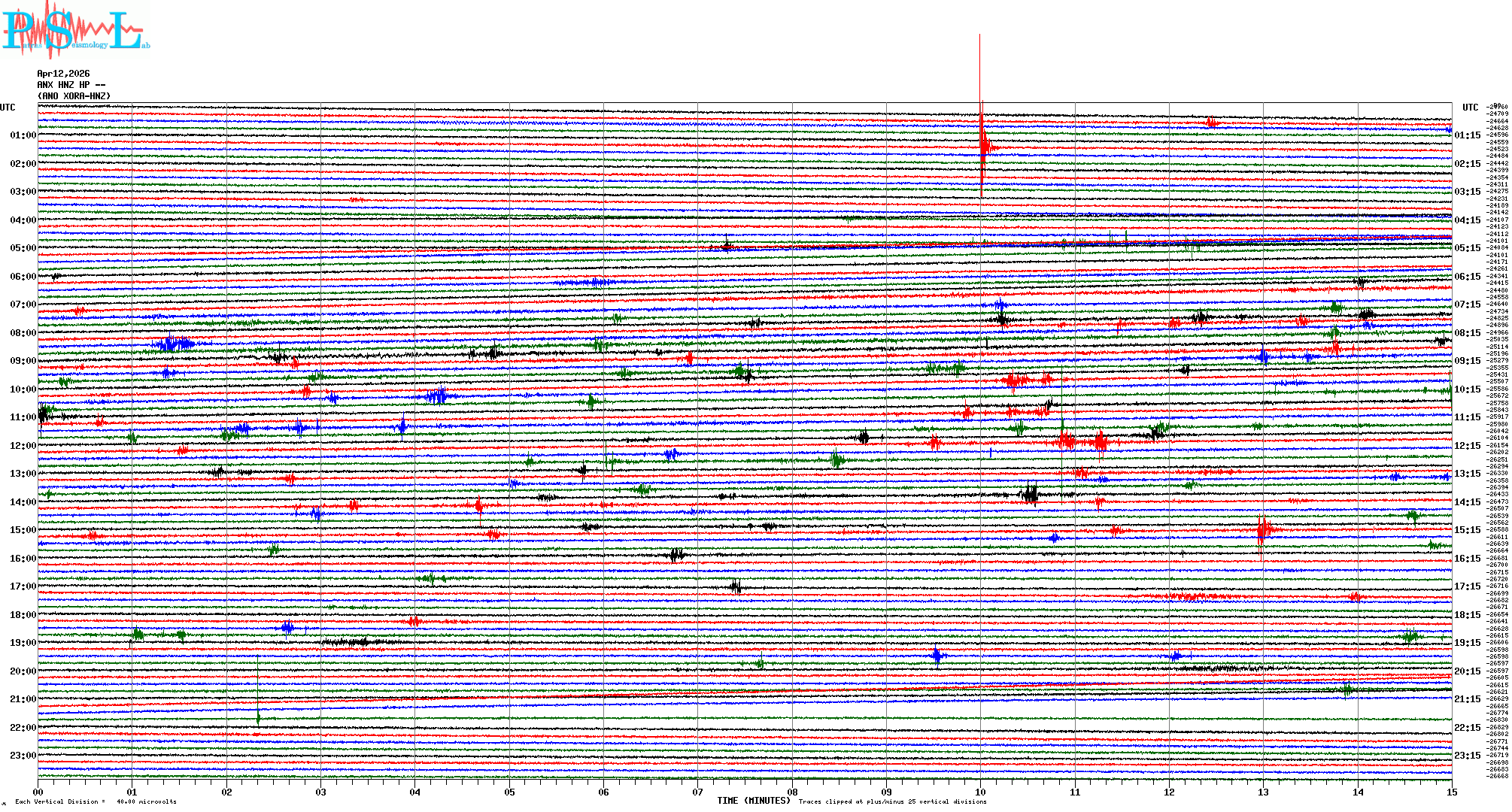Click minute 10 on bottom axis
Image resolution: width=1512 pixels, height=812 pixels.
[x=980, y=792]
